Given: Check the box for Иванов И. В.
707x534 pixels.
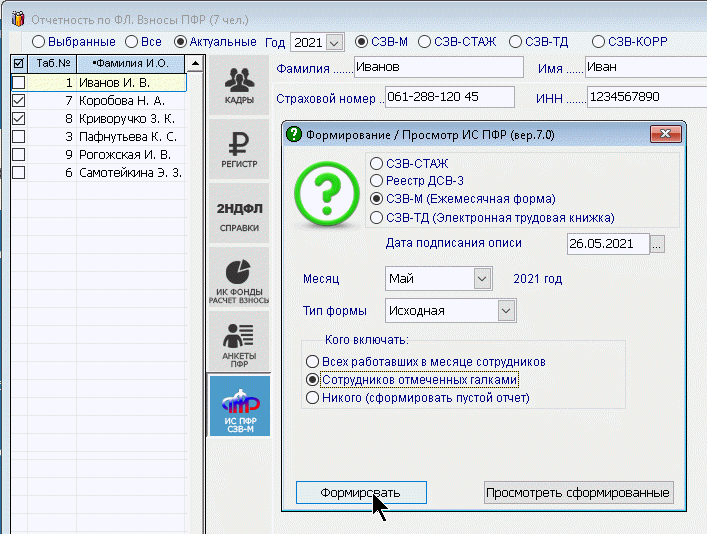Looking at the screenshot, I should pos(18,83).
